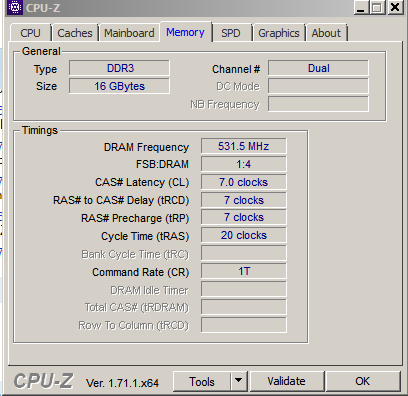The height and width of the screenshot is (396, 408).
Task: Show the About tab
Action: tap(326, 33)
